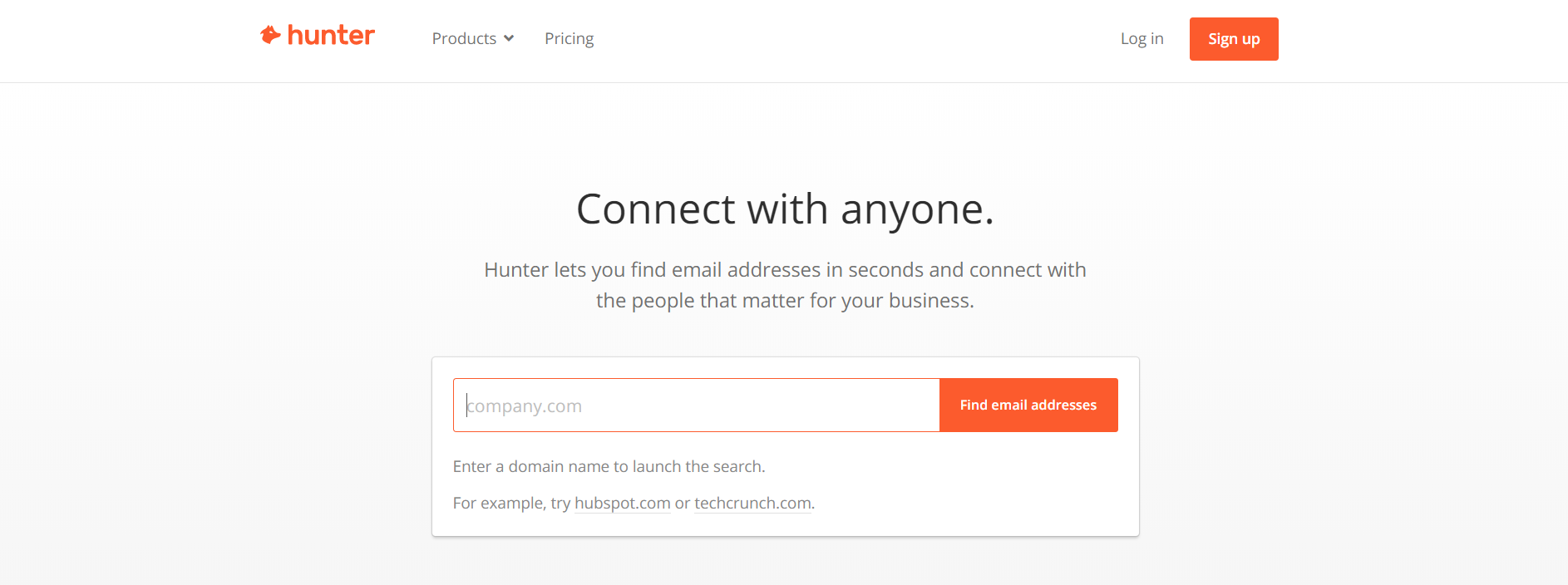
Task: Click the Find email addresses button
Action: tap(1028, 406)
